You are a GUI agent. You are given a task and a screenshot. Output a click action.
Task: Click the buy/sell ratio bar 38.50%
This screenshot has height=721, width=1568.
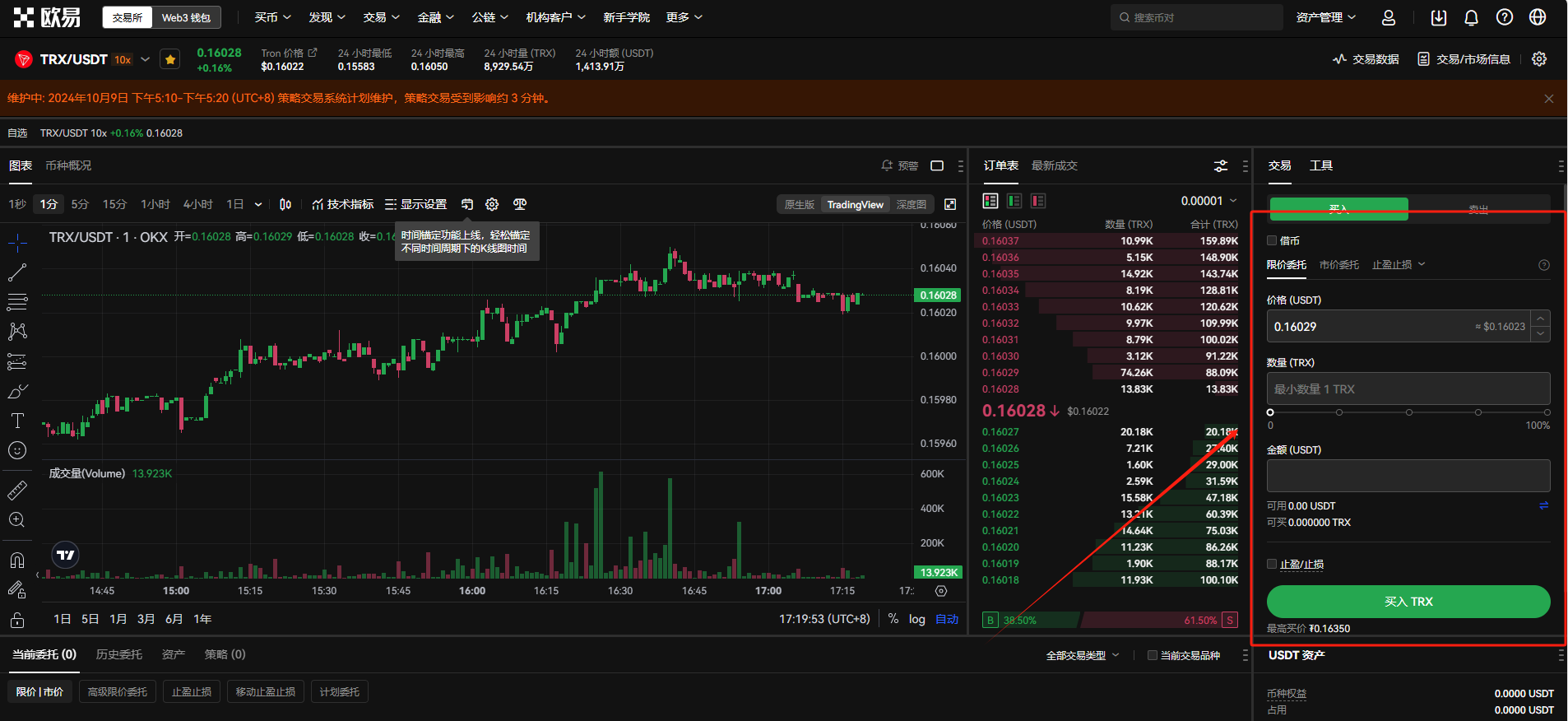[x=1031, y=620]
